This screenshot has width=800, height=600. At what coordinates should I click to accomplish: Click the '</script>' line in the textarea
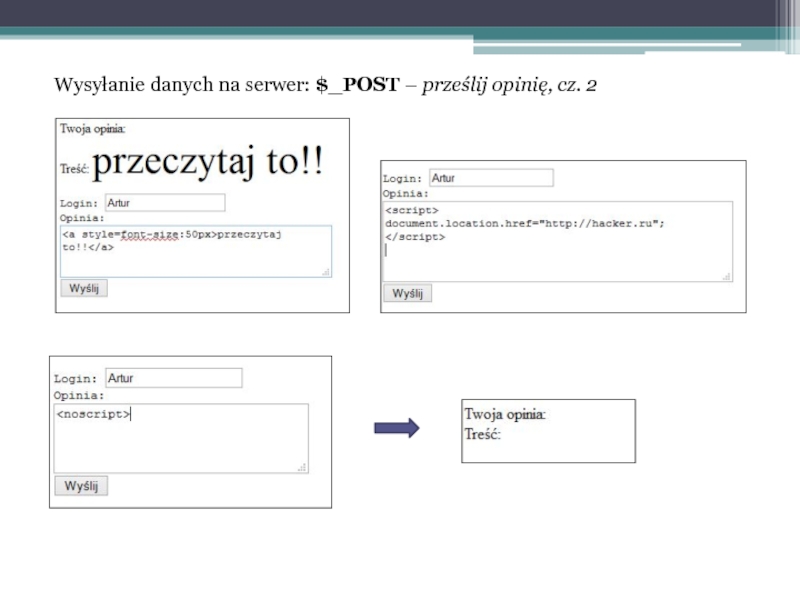(x=415, y=237)
